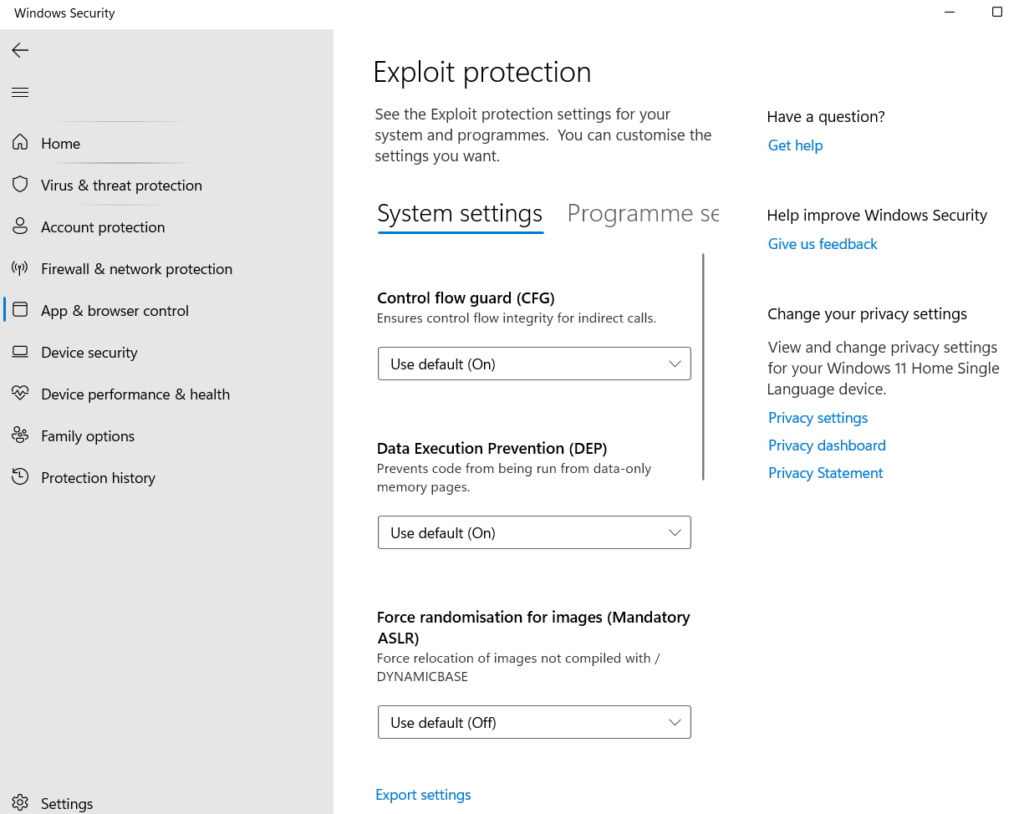The height and width of the screenshot is (814, 1024).
Task: Expand the Control flow guard dropdown
Action: (x=534, y=364)
